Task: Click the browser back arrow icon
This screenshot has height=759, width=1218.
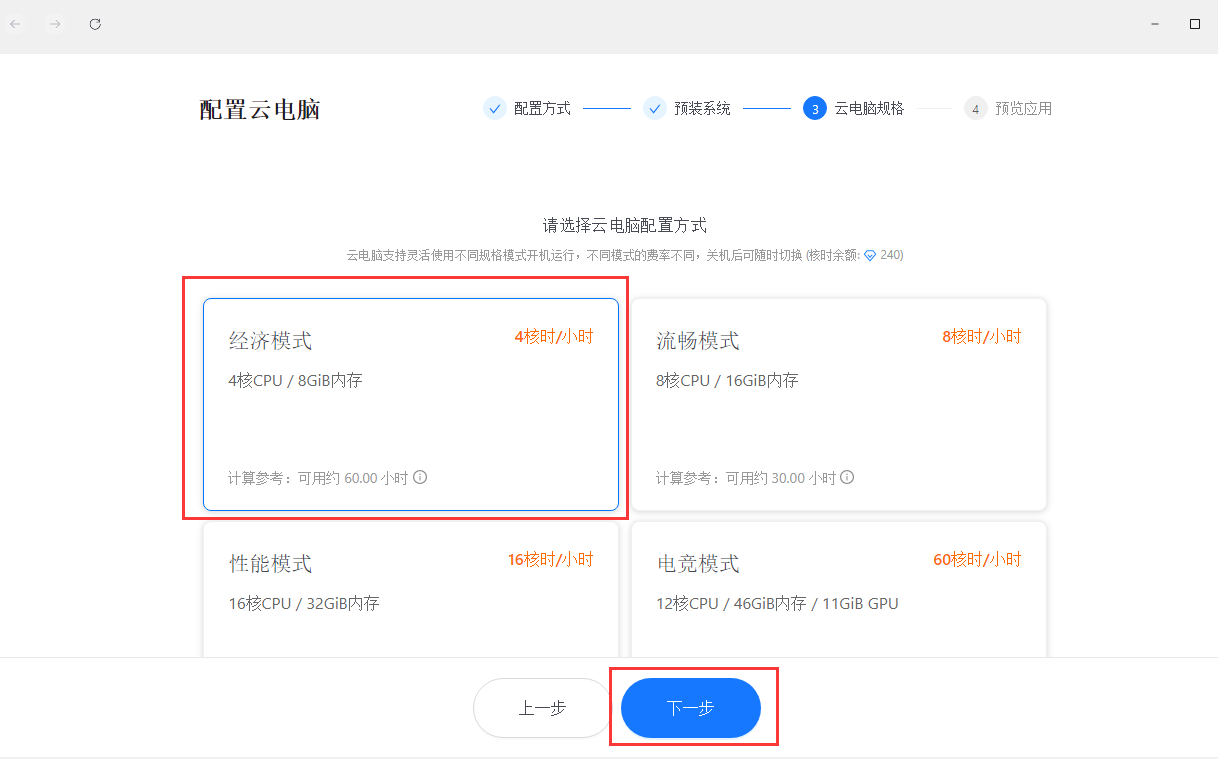Action: (16, 24)
